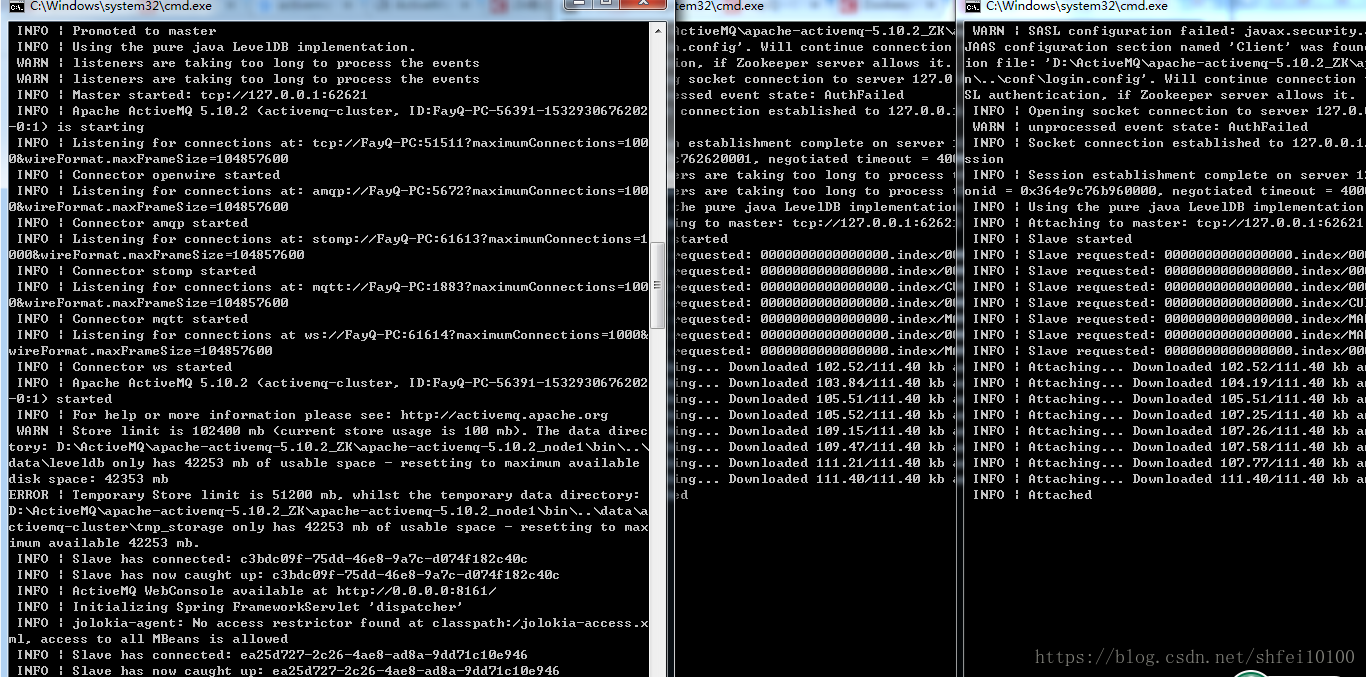Maximize the left cmd.exe window
1366x677 pixels.
click(x=606, y=5)
